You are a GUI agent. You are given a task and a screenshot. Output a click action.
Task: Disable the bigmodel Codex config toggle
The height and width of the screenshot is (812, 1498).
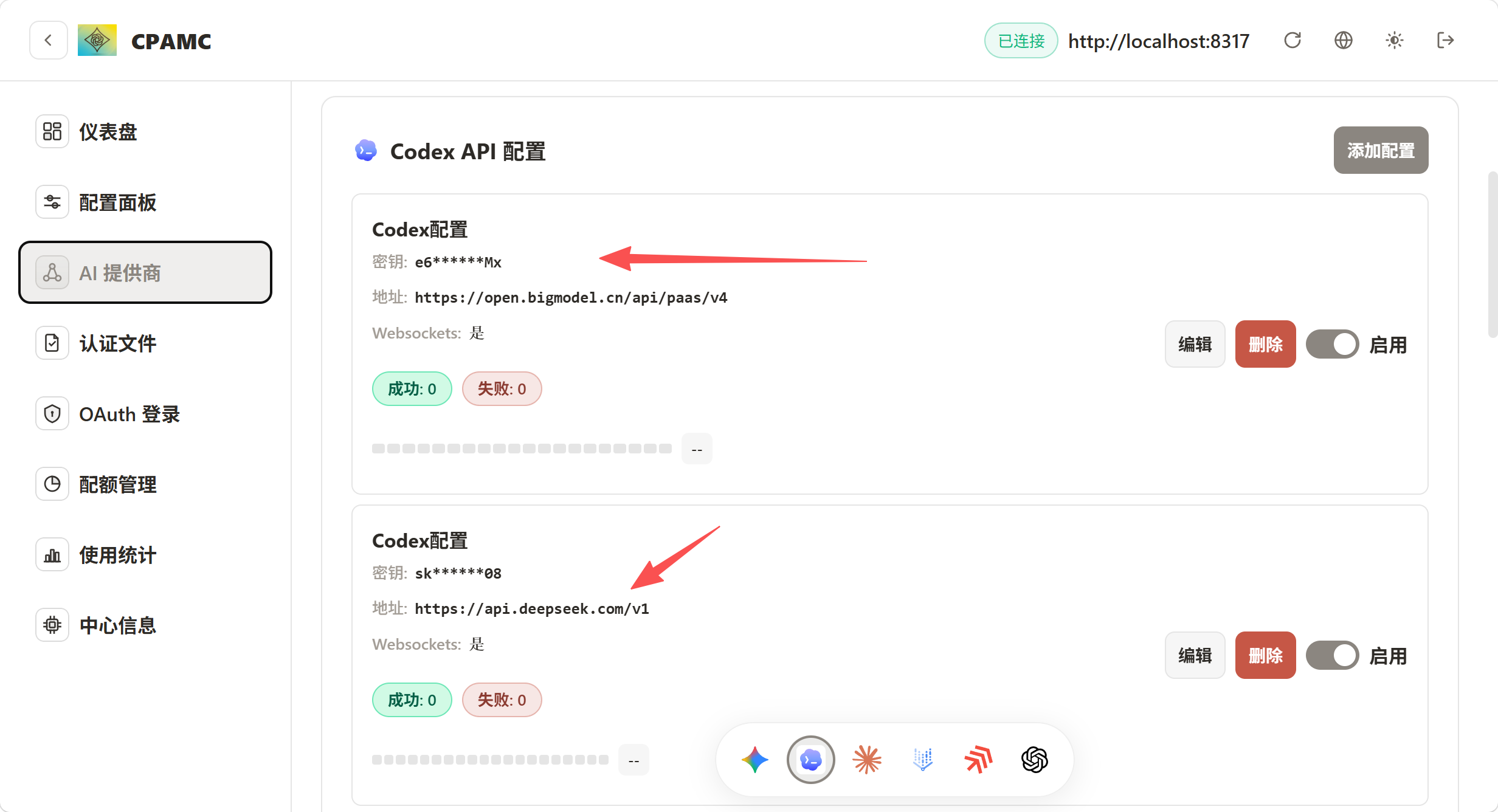tap(1333, 345)
